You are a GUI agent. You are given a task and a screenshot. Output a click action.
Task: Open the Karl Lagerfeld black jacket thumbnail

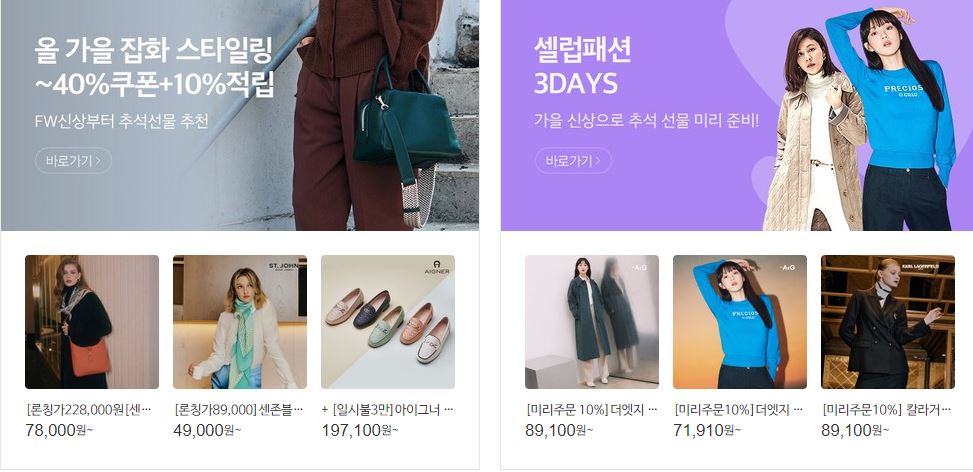[x=888, y=322]
